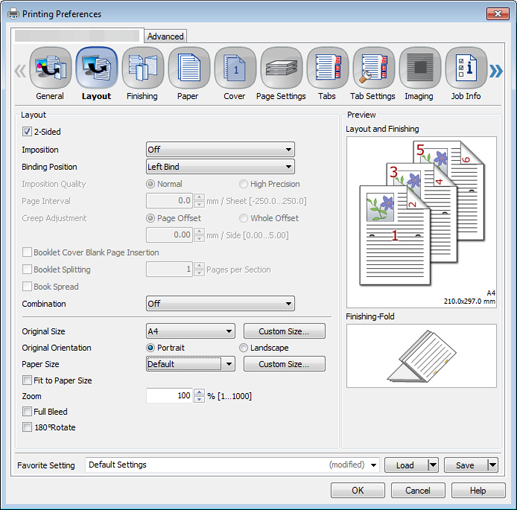Open the Tab Settings icon

(x=374, y=68)
